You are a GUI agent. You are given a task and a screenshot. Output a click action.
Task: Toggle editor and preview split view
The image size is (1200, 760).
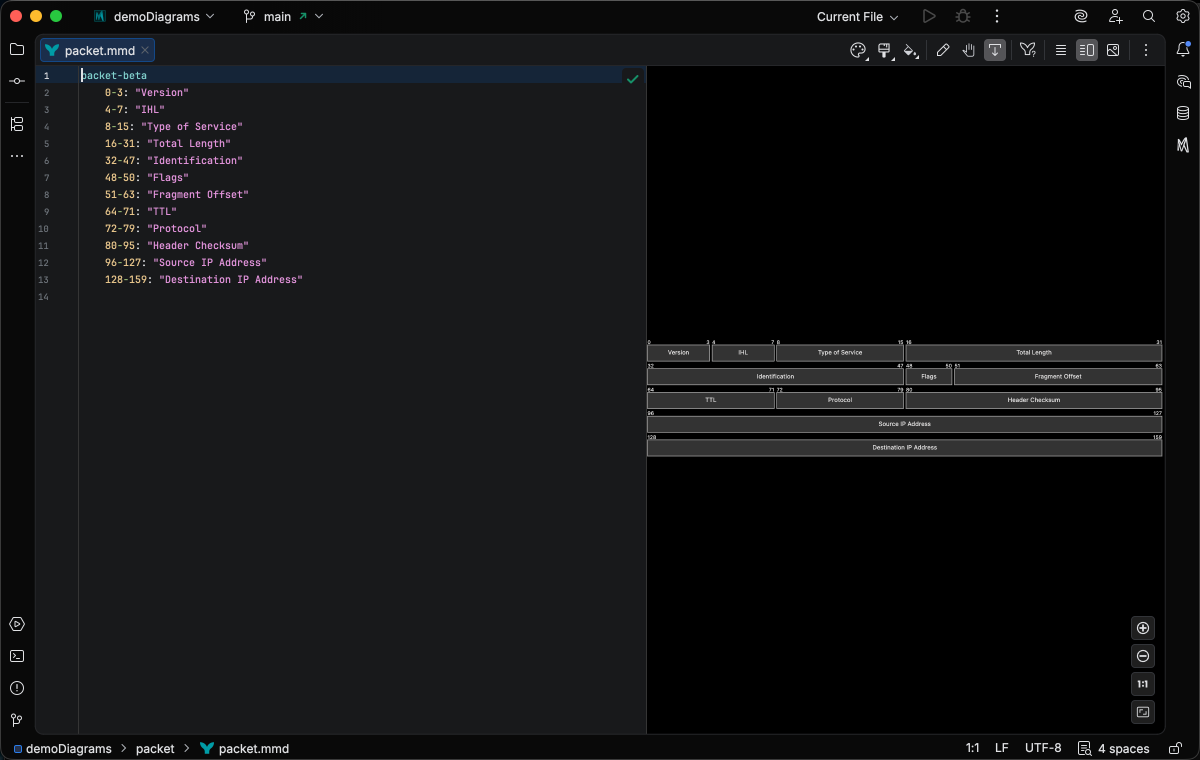click(1087, 50)
